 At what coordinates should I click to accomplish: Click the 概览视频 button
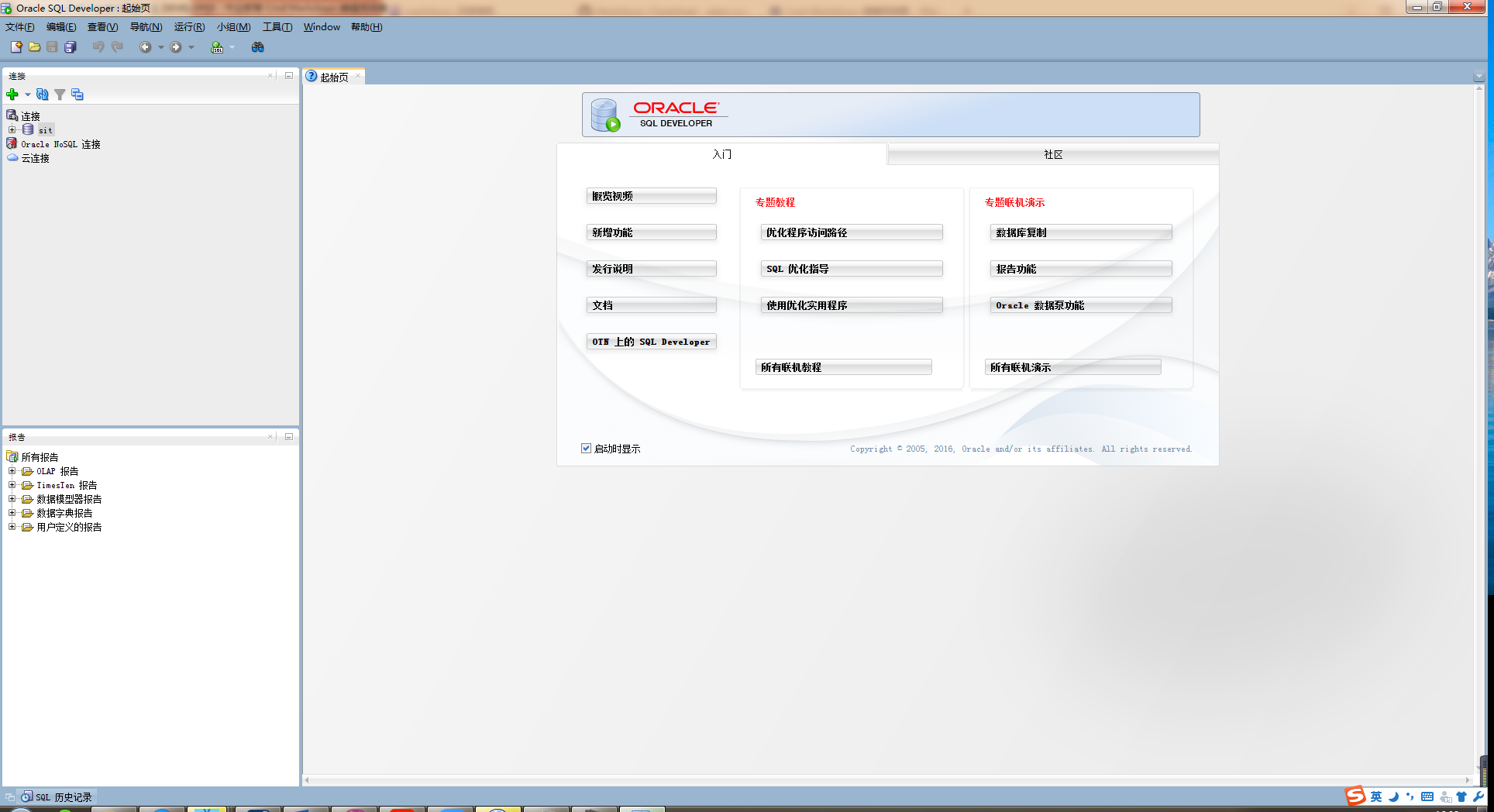coord(652,196)
